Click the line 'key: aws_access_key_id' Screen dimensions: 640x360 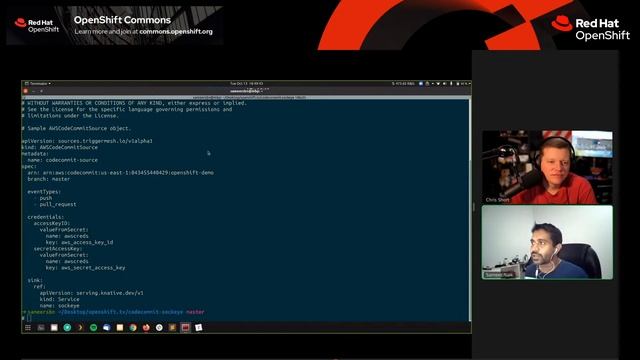point(79,242)
